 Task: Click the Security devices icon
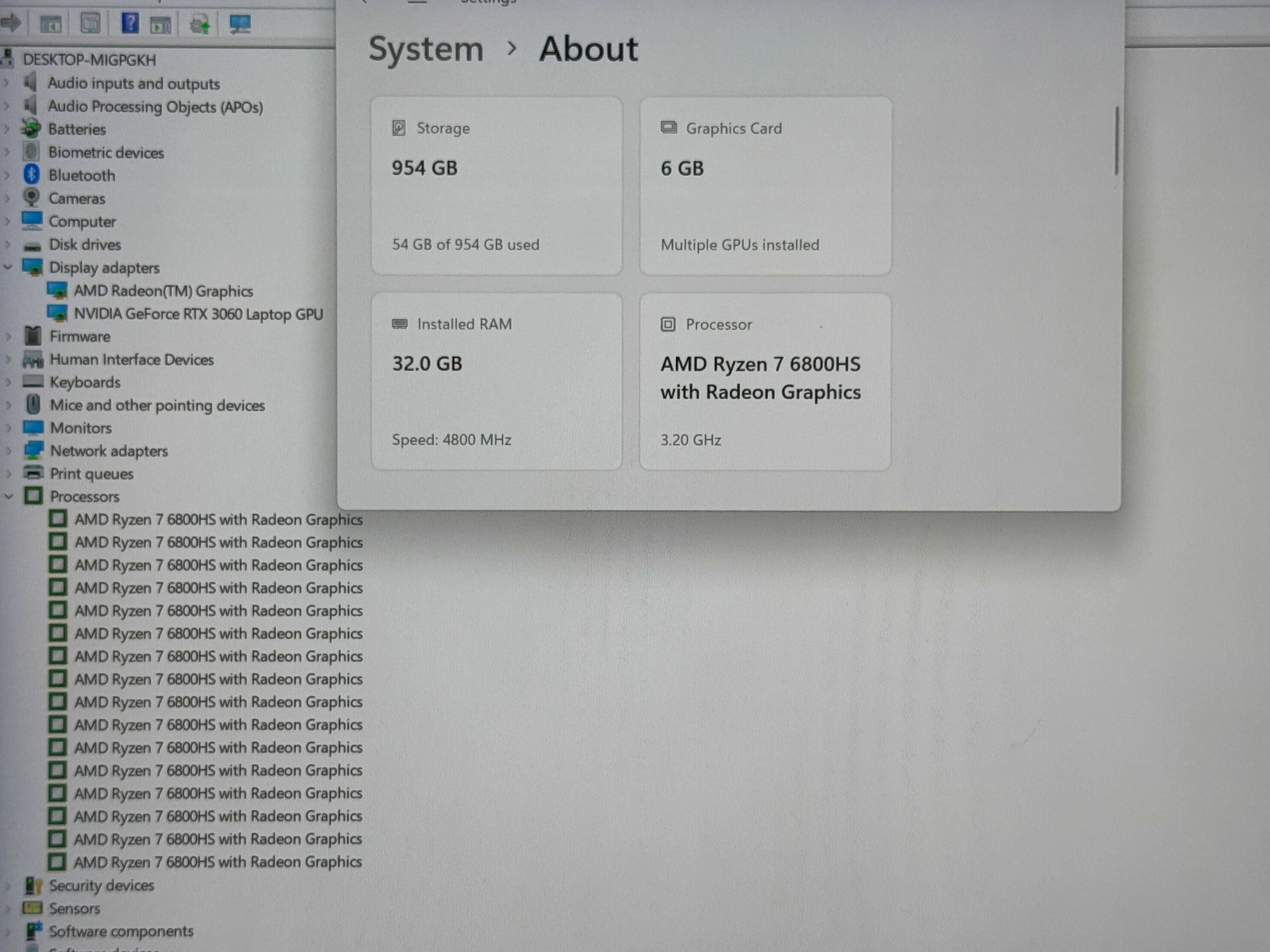pyautogui.click(x=33, y=886)
